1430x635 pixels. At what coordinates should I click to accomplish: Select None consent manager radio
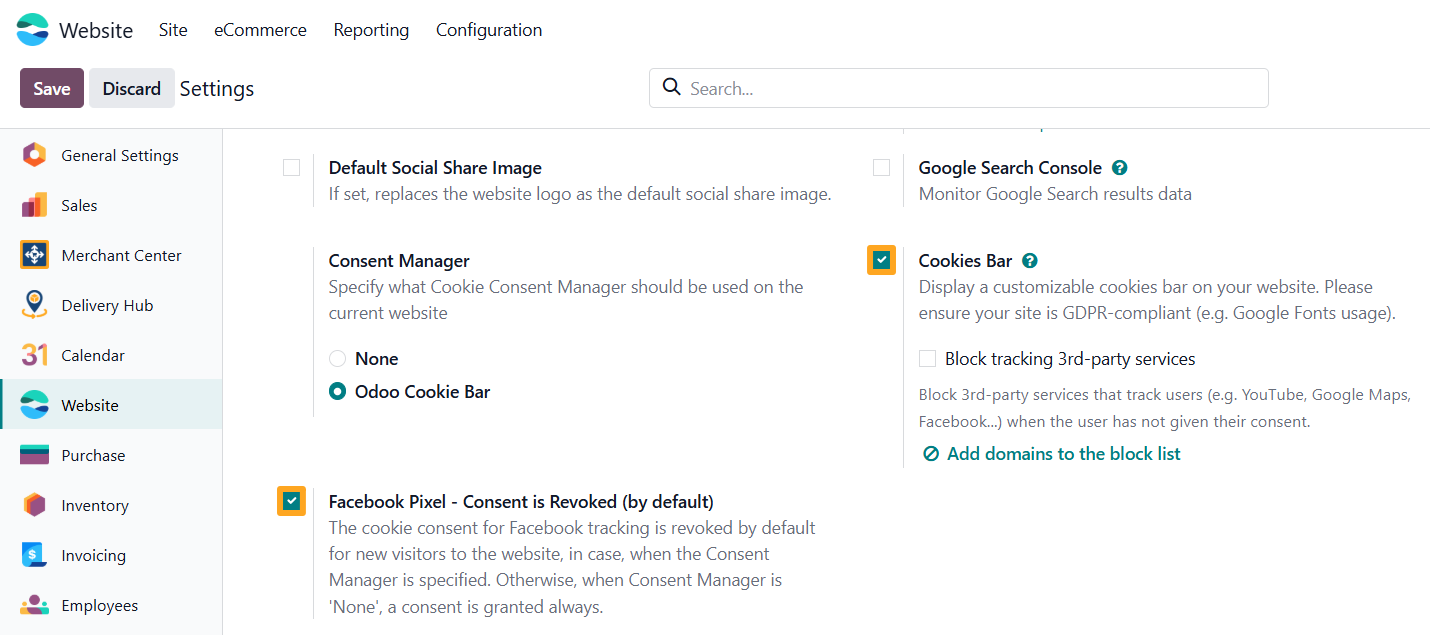click(x=338, y=358)
